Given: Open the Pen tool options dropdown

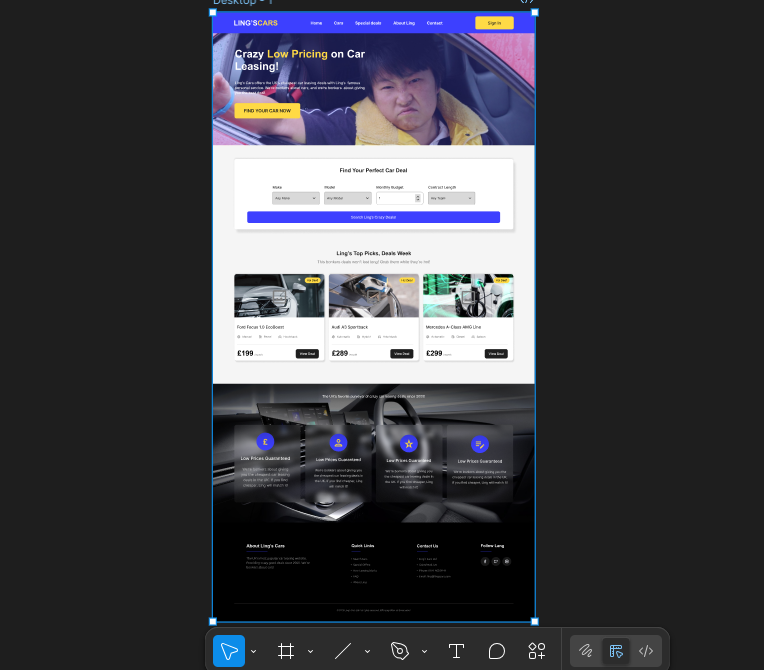Looking at the screenshot, I should (424, 651).
